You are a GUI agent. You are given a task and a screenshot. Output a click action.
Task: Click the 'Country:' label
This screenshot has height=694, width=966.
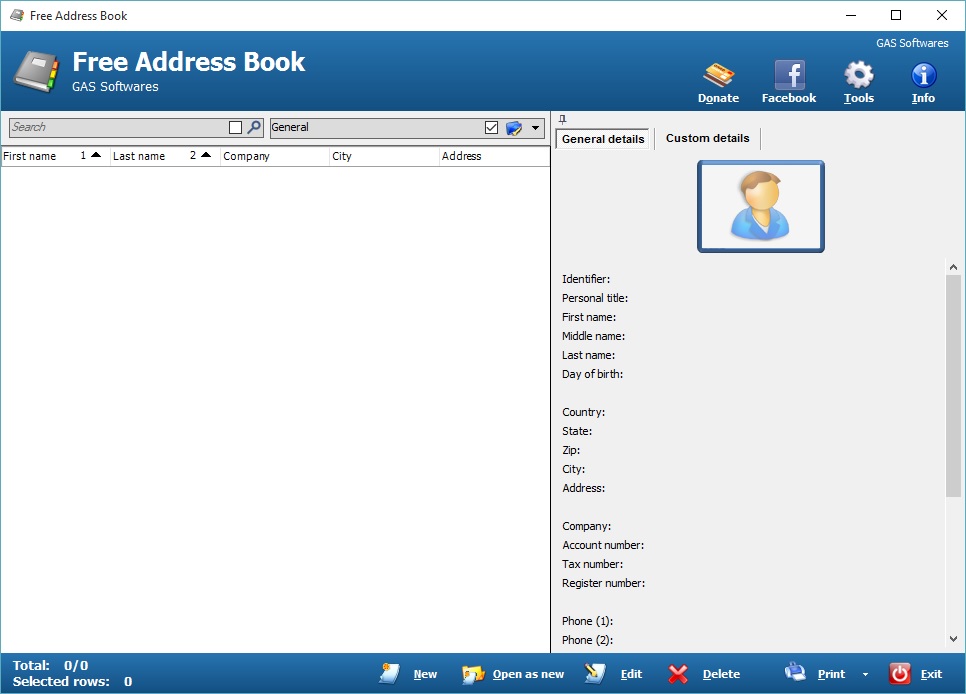(x=583, y=412)
